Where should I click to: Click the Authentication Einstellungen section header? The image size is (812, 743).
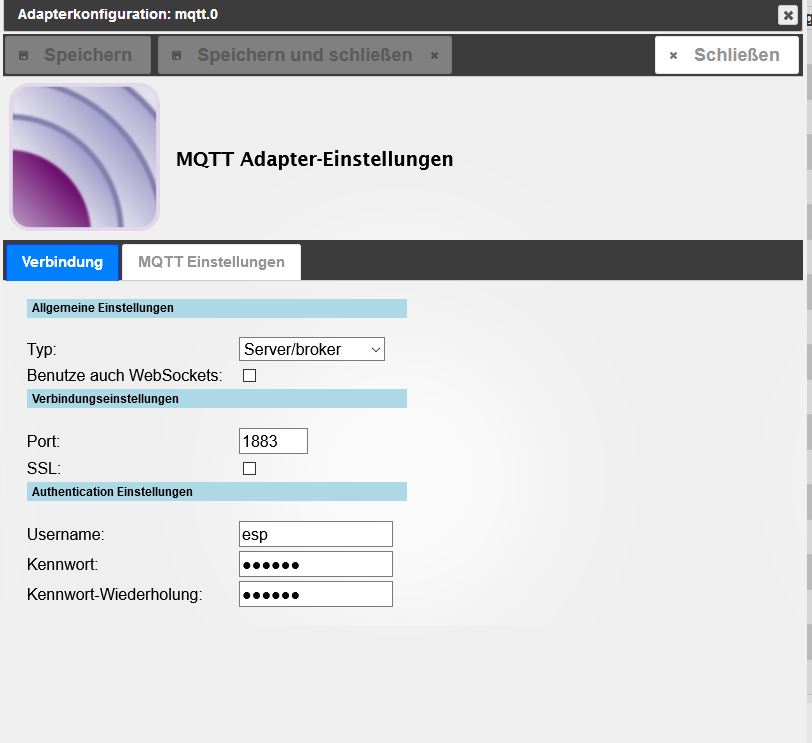[x=216, y=491]
